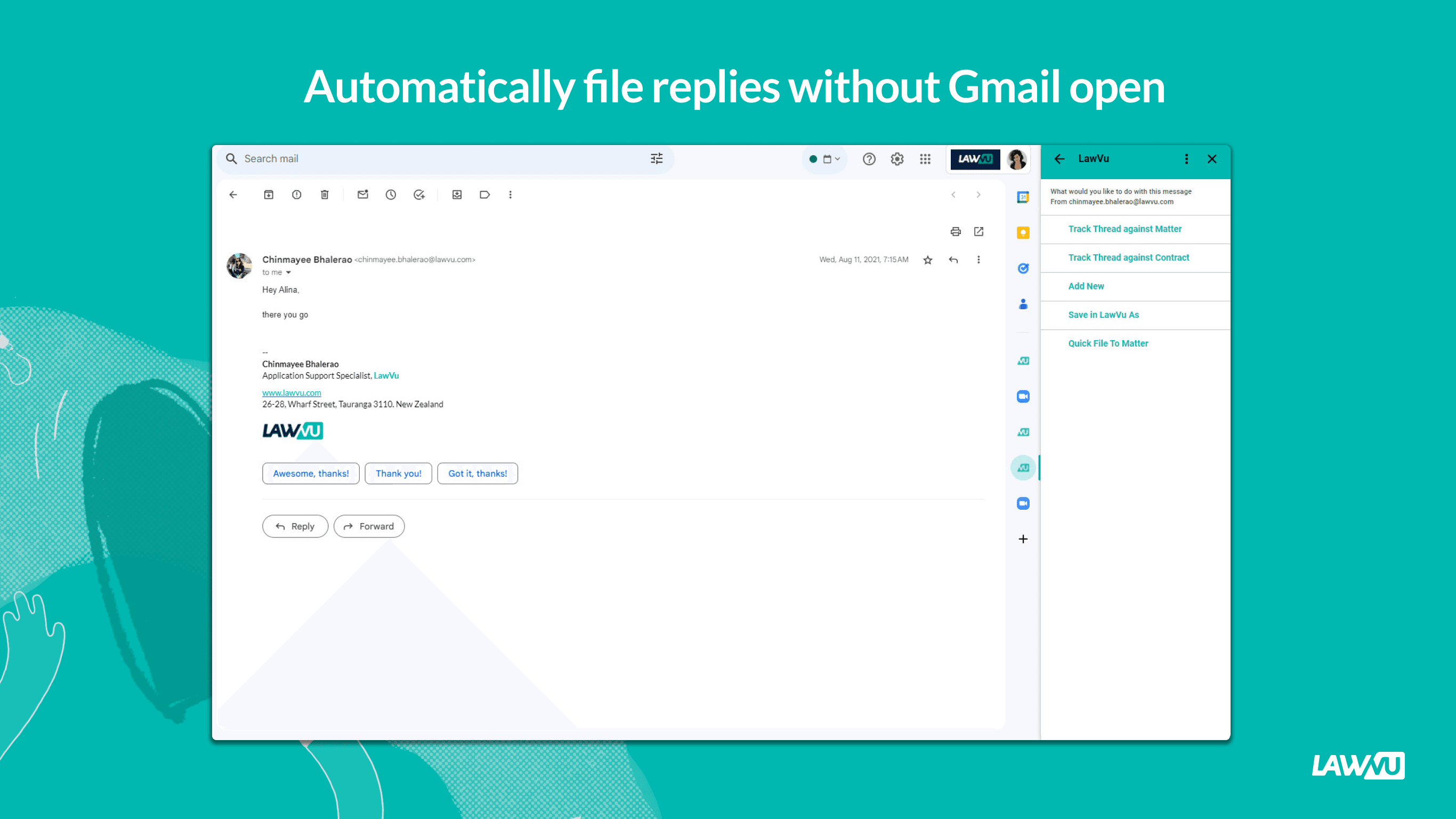Screen dimensions: 1456x819
Task: Open the Google account profile picture
Action: click(x=1017, y=159)
